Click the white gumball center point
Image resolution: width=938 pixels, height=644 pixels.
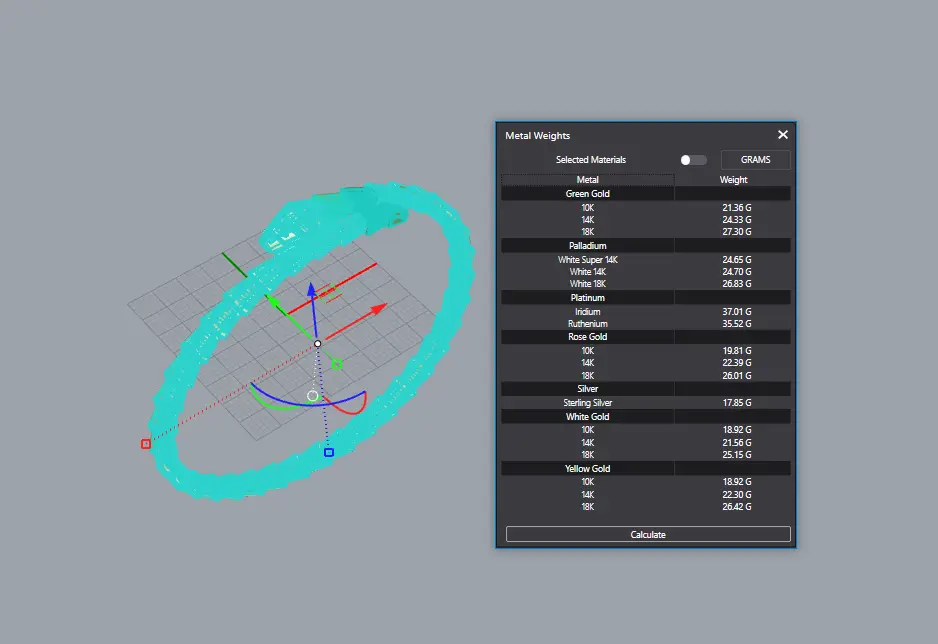tap(317, 344)
